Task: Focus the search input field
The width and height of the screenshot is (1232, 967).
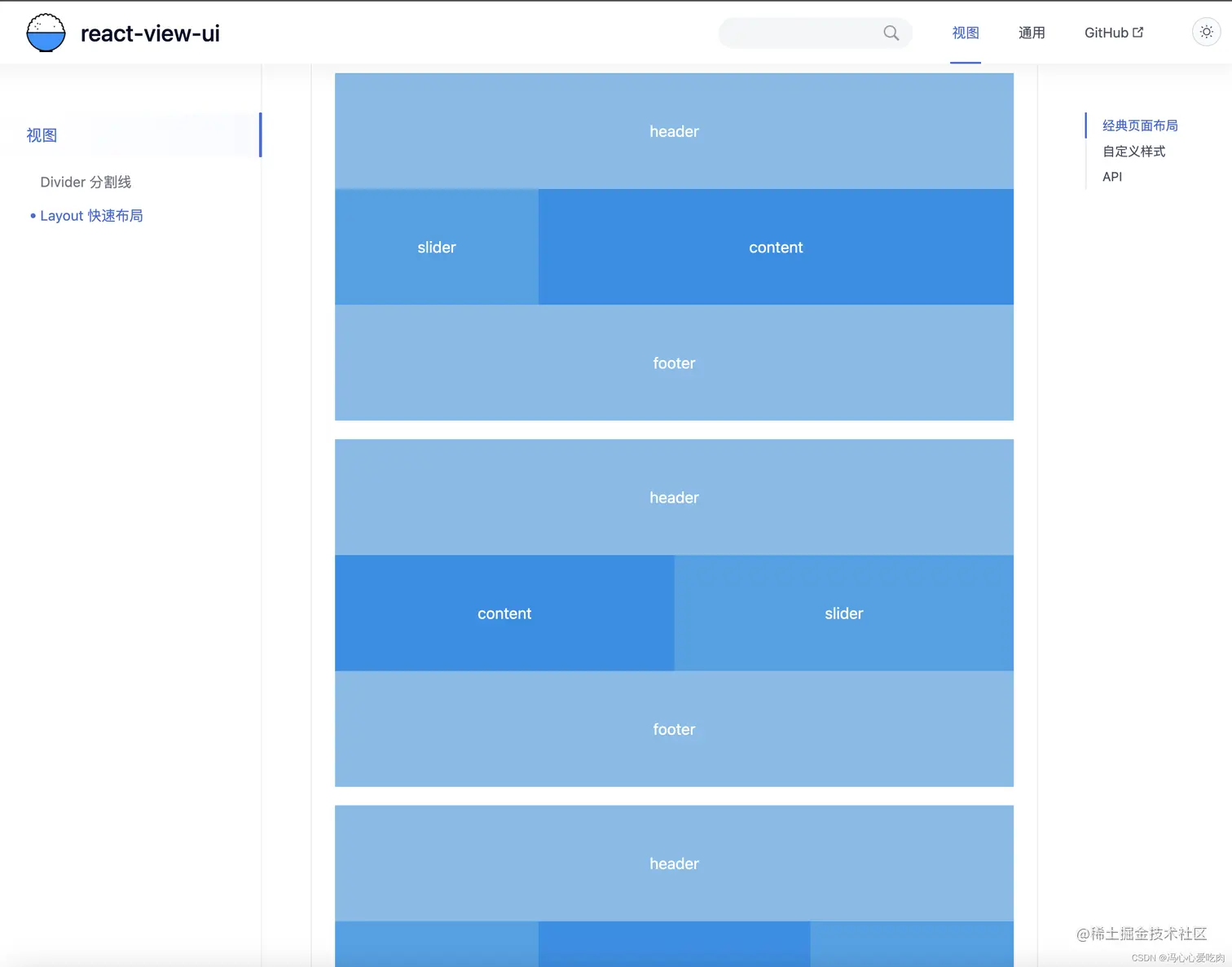Action: (815, 33)
